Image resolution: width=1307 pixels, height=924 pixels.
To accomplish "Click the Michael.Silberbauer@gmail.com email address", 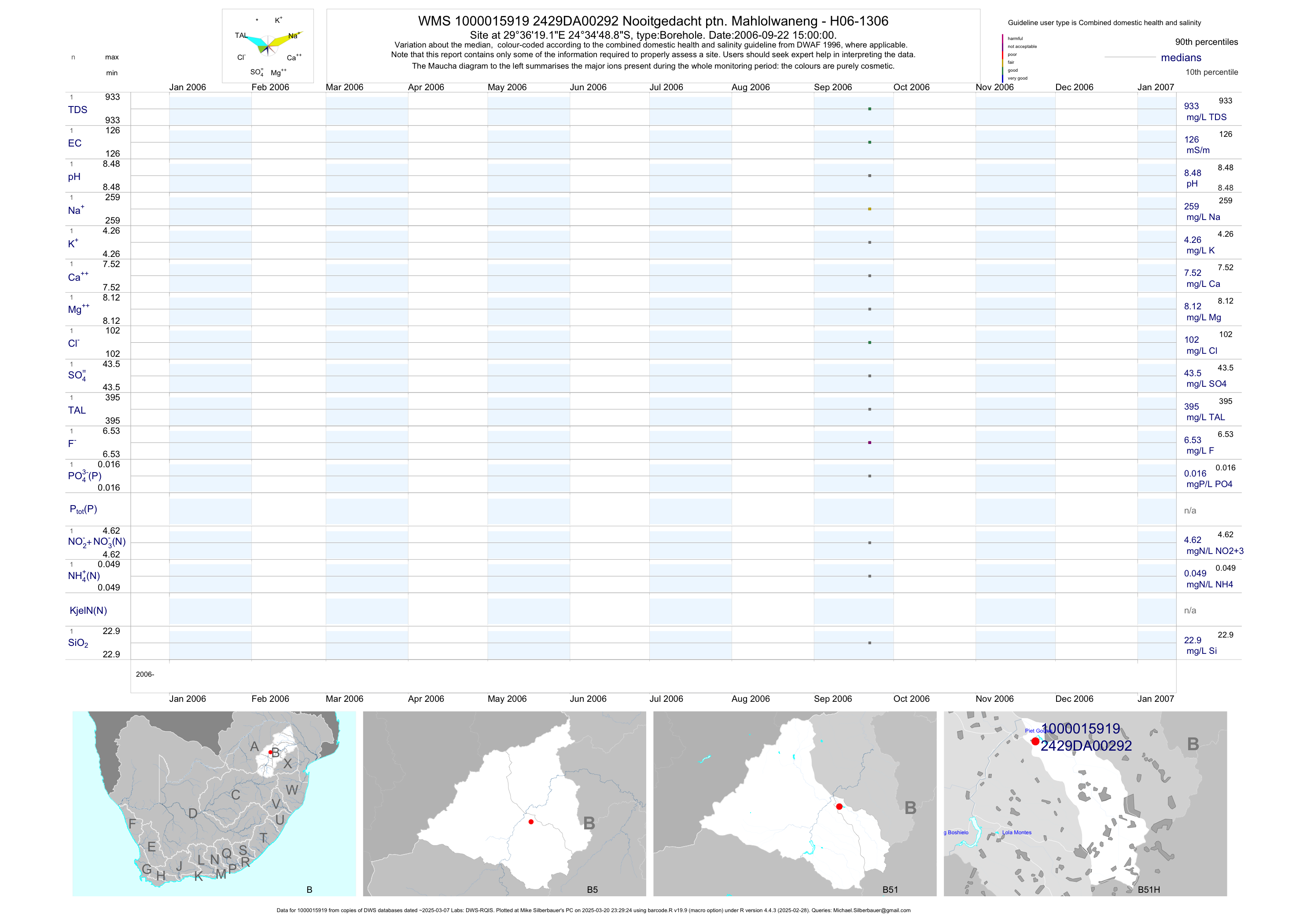I will coord(872,910).
